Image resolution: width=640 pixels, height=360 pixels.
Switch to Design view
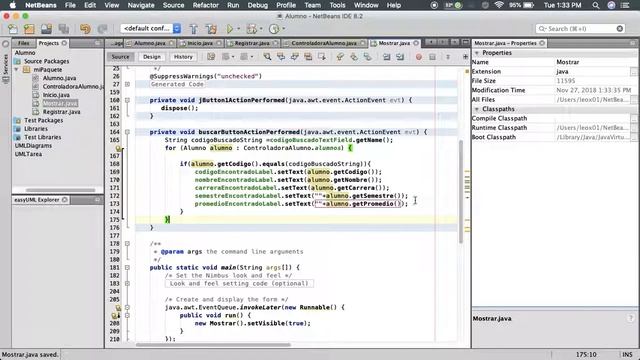click(x=151, y=57)
